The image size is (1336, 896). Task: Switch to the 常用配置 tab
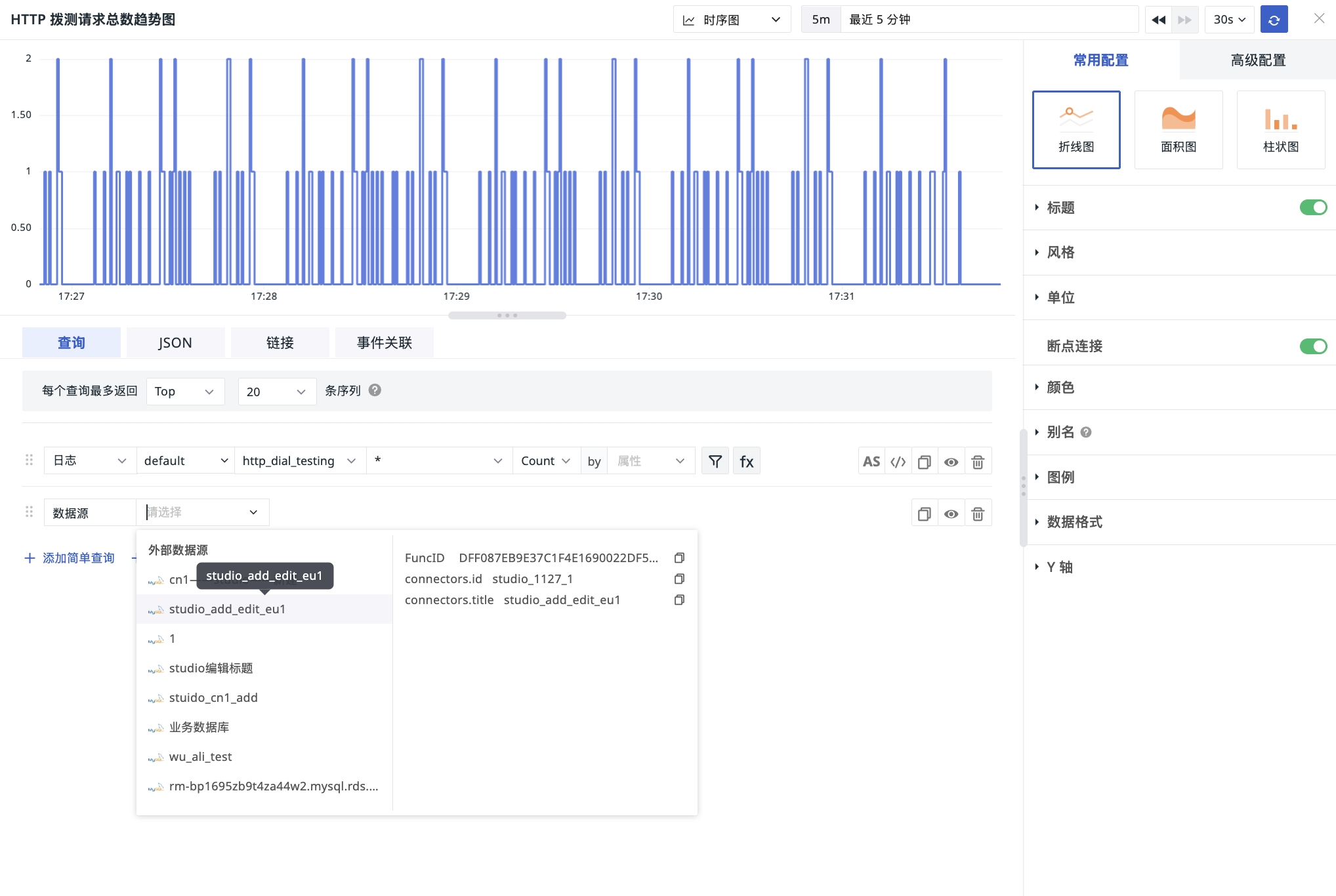pyautogui.click(x=1101, y=60)
